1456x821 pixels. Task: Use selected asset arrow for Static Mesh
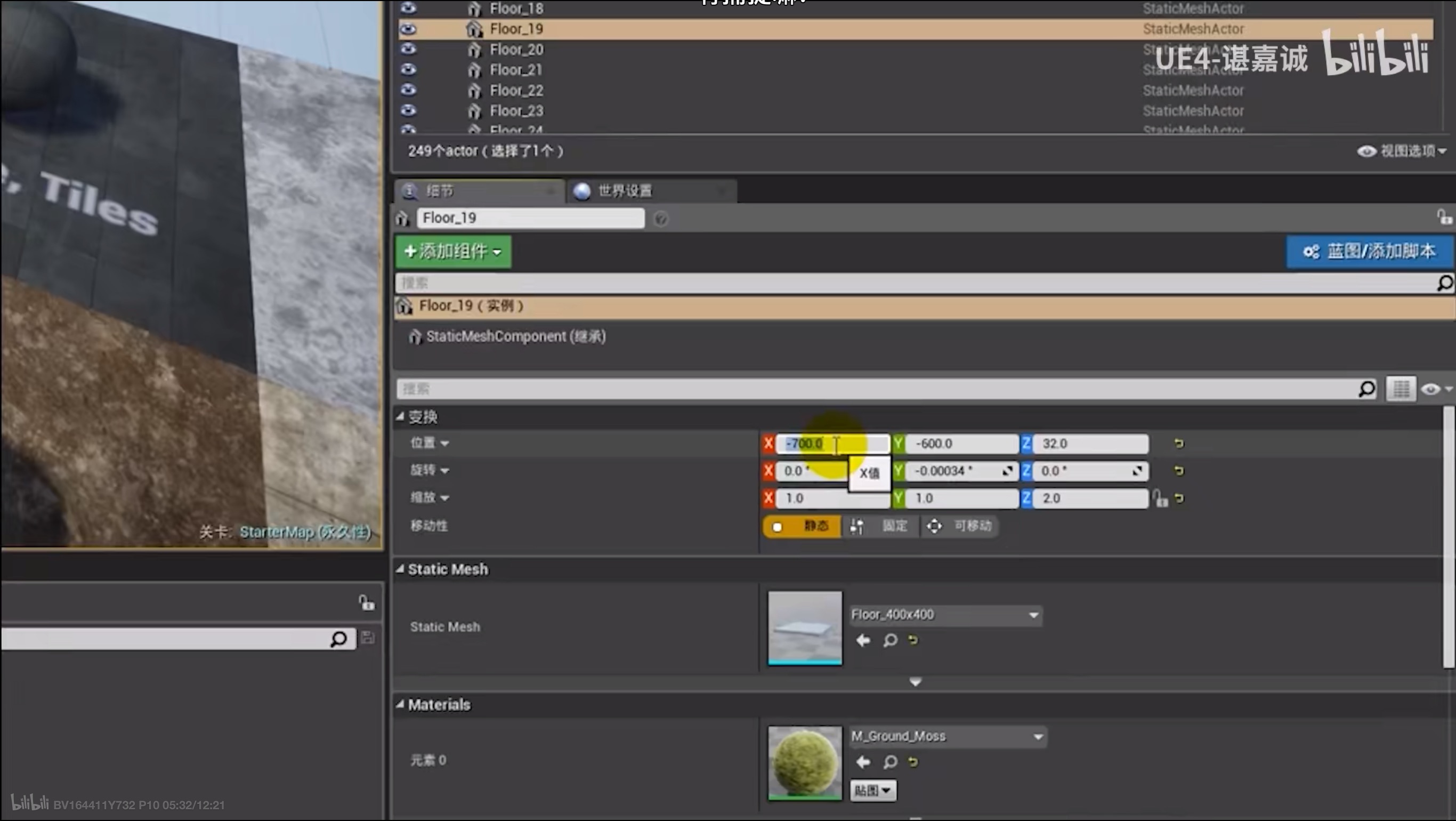click(862, 640)
